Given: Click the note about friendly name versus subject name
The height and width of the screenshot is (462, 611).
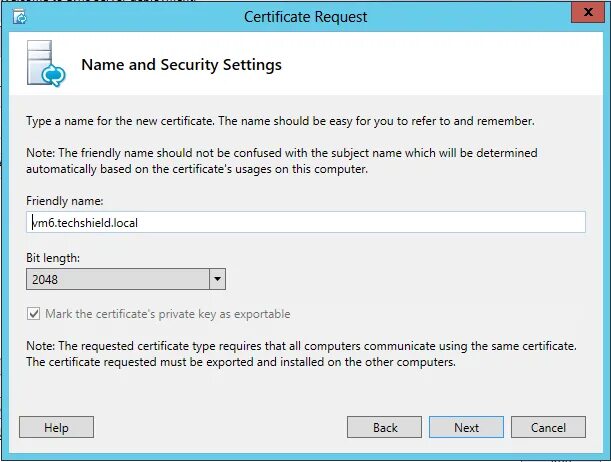Looking at the screenshot, I should pos(282,161).
